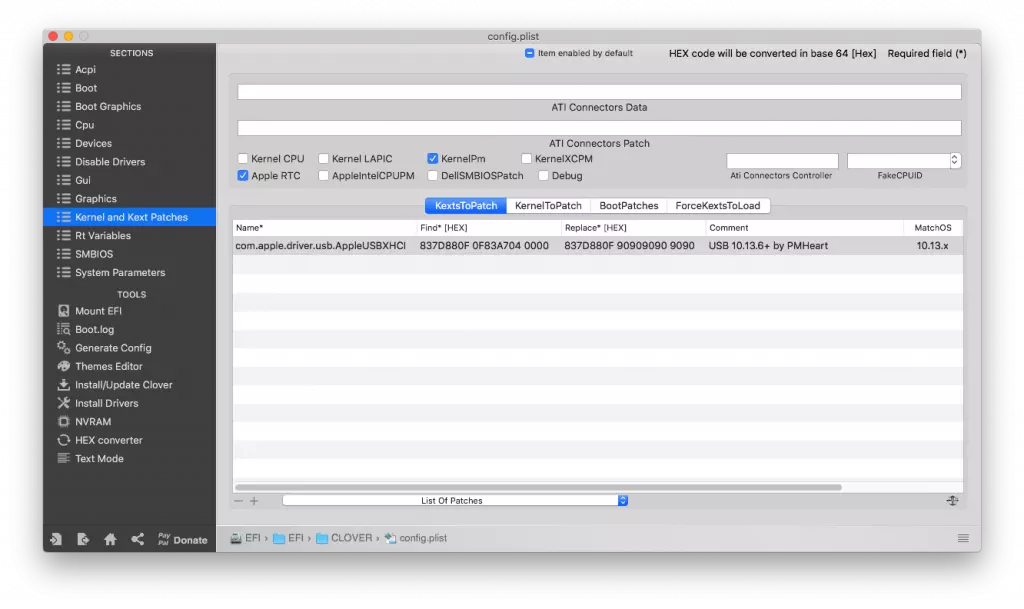Click the share icon in bottom bar
Viewport: 1024px width, 609px height.
click(137, 539)
